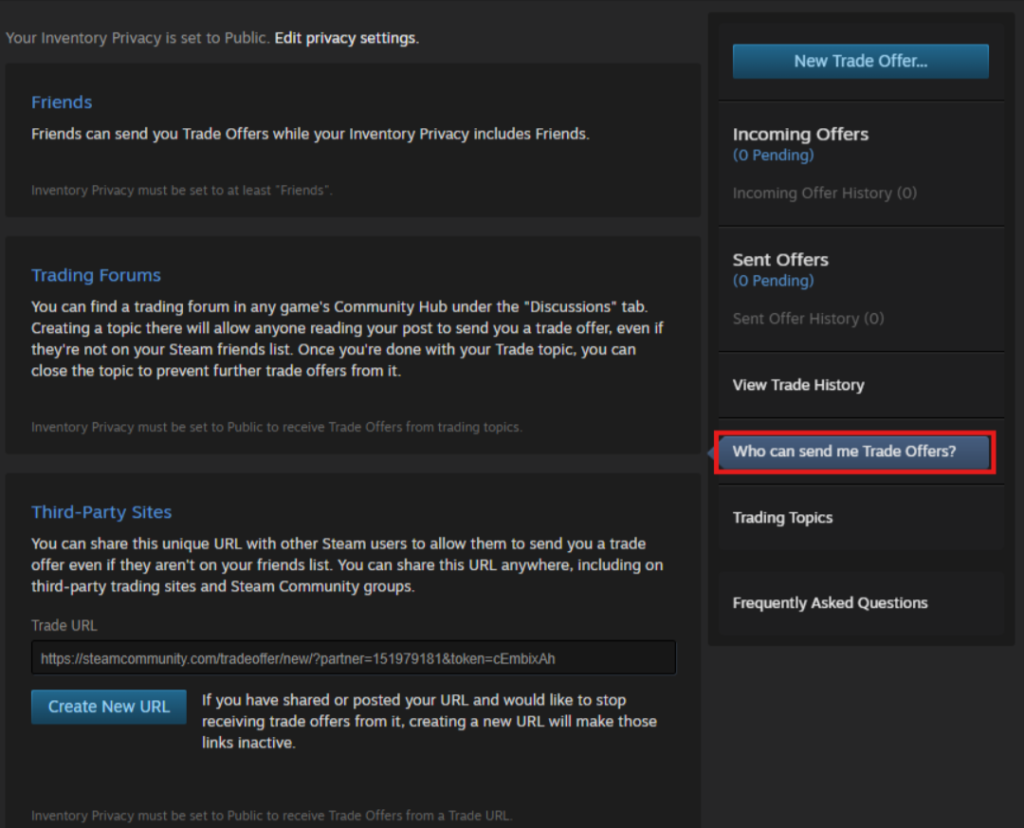The width and height of the screenshot is (1024, 828).
Task: Open Frequently Asked Questions
Action: (830, 603)
